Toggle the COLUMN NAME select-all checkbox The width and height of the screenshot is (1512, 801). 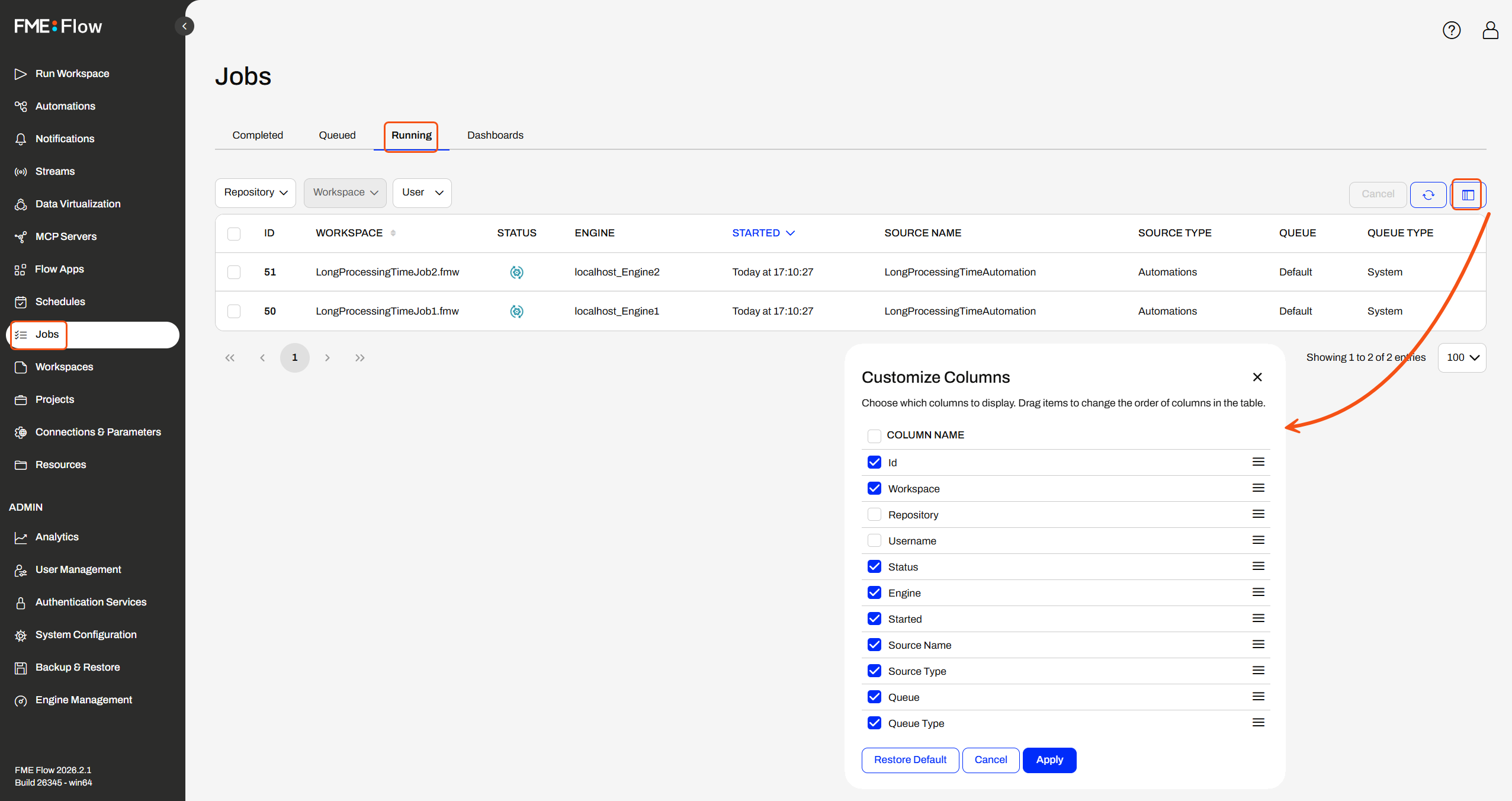coord(874,436)
